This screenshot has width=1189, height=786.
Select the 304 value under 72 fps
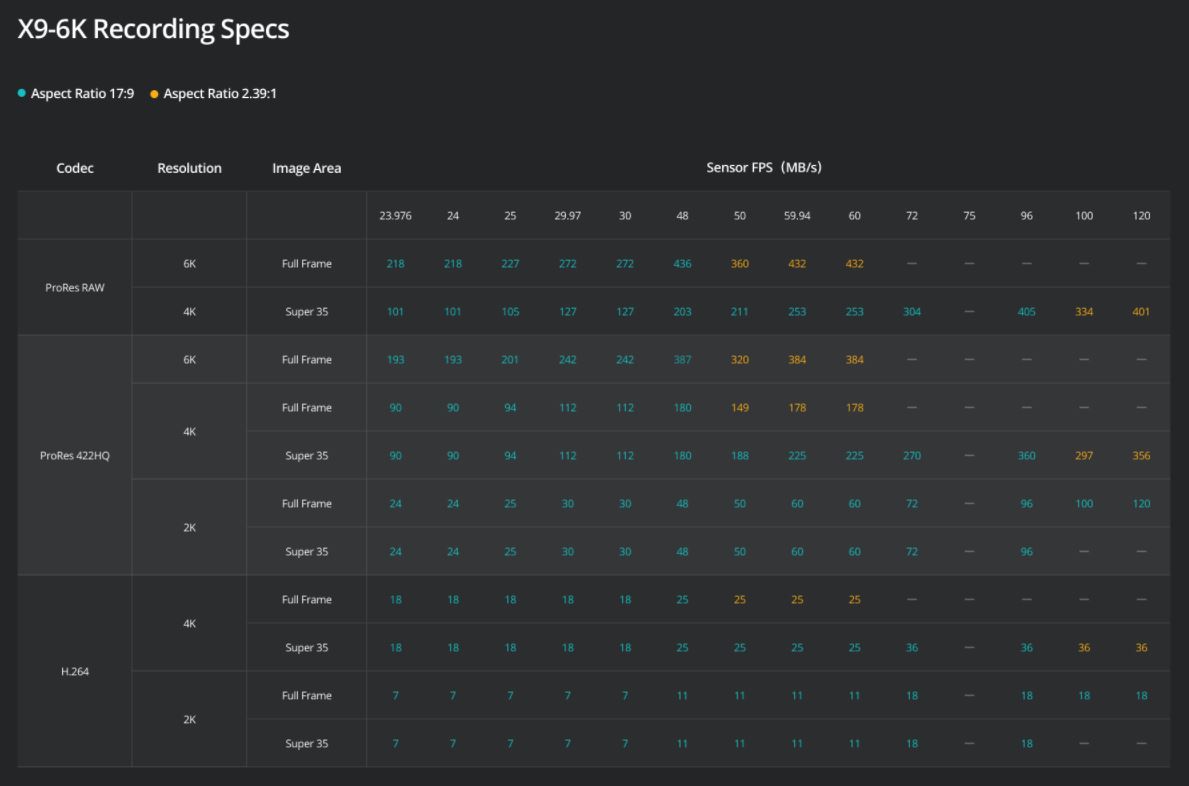point(912,312)
